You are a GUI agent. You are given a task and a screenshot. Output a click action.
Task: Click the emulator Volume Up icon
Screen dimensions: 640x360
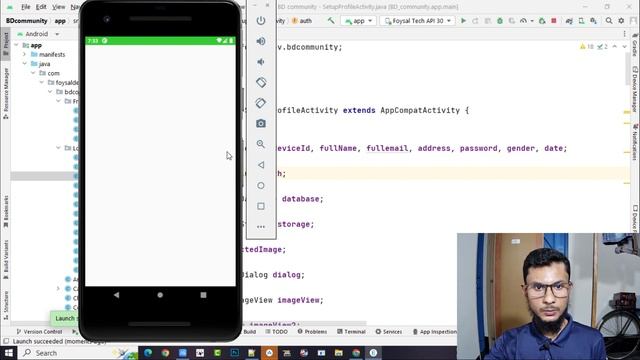(x=261, y=41)
